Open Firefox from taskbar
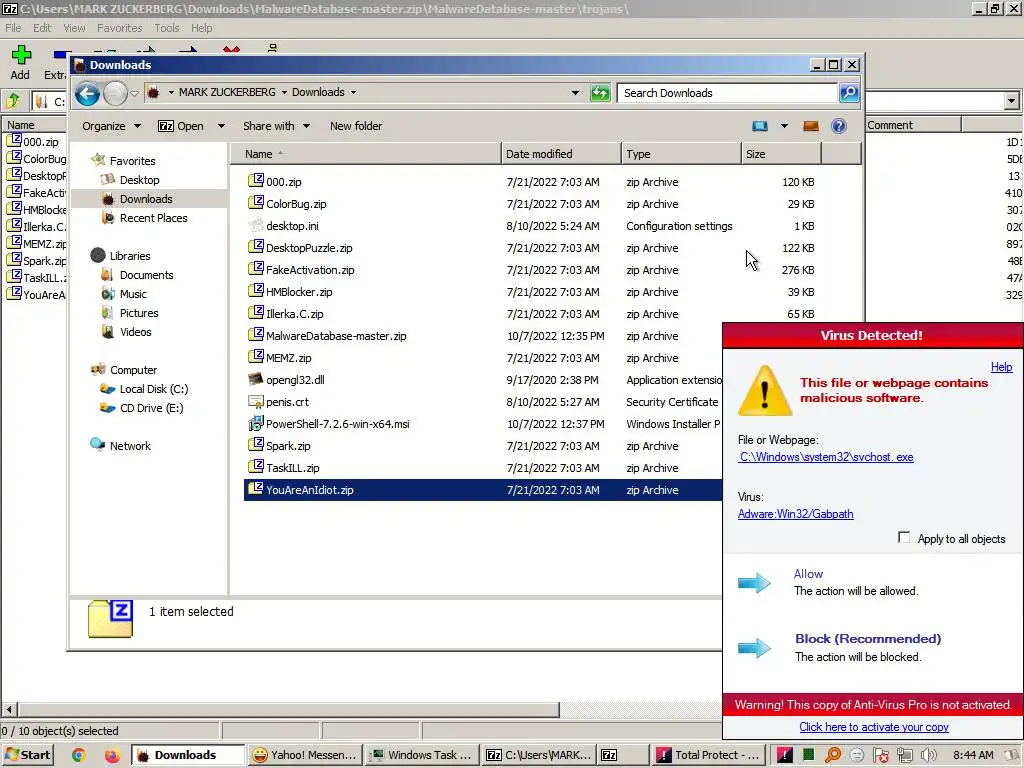Image resolution: width=1024 pixels, height=768 pixels. click(112, 755)
